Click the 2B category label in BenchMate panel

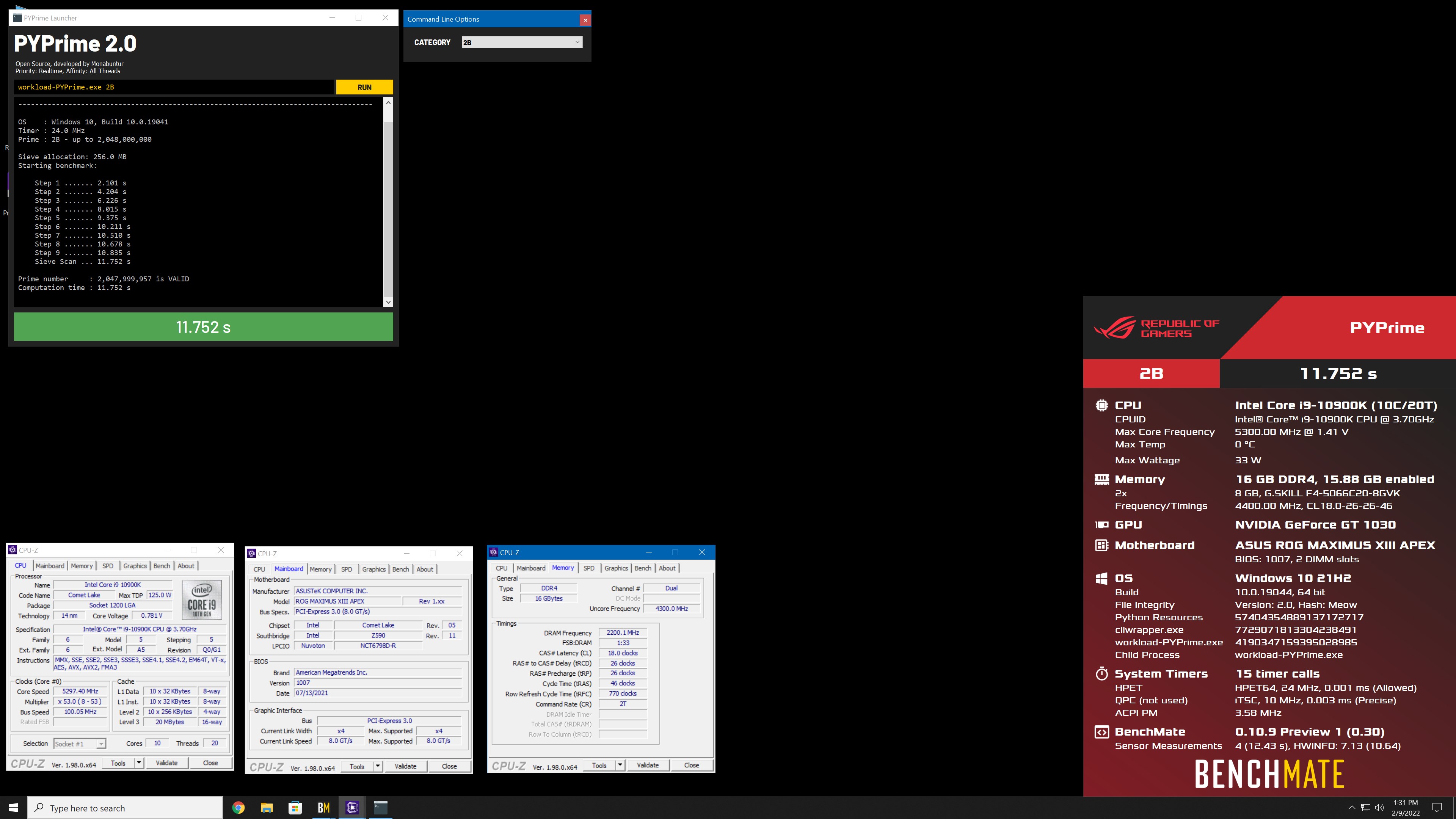pos(1152,373)
